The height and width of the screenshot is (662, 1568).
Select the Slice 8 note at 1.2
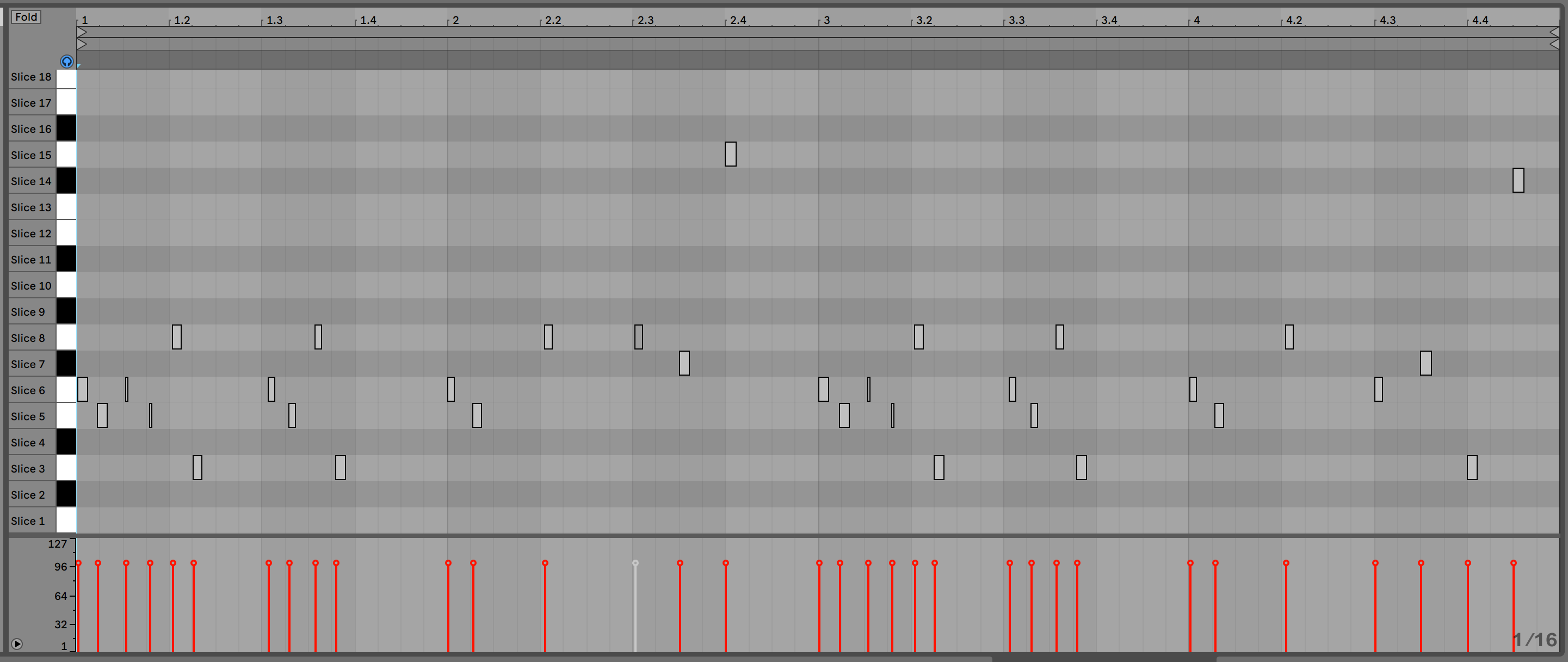coord(176,337)
